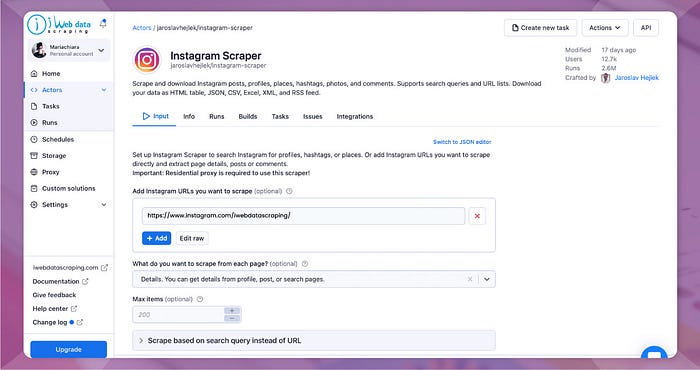Open the what-to-scrape dropdown arrow
Viewport: 700px width, 370px height.
[x=487, y=279]
